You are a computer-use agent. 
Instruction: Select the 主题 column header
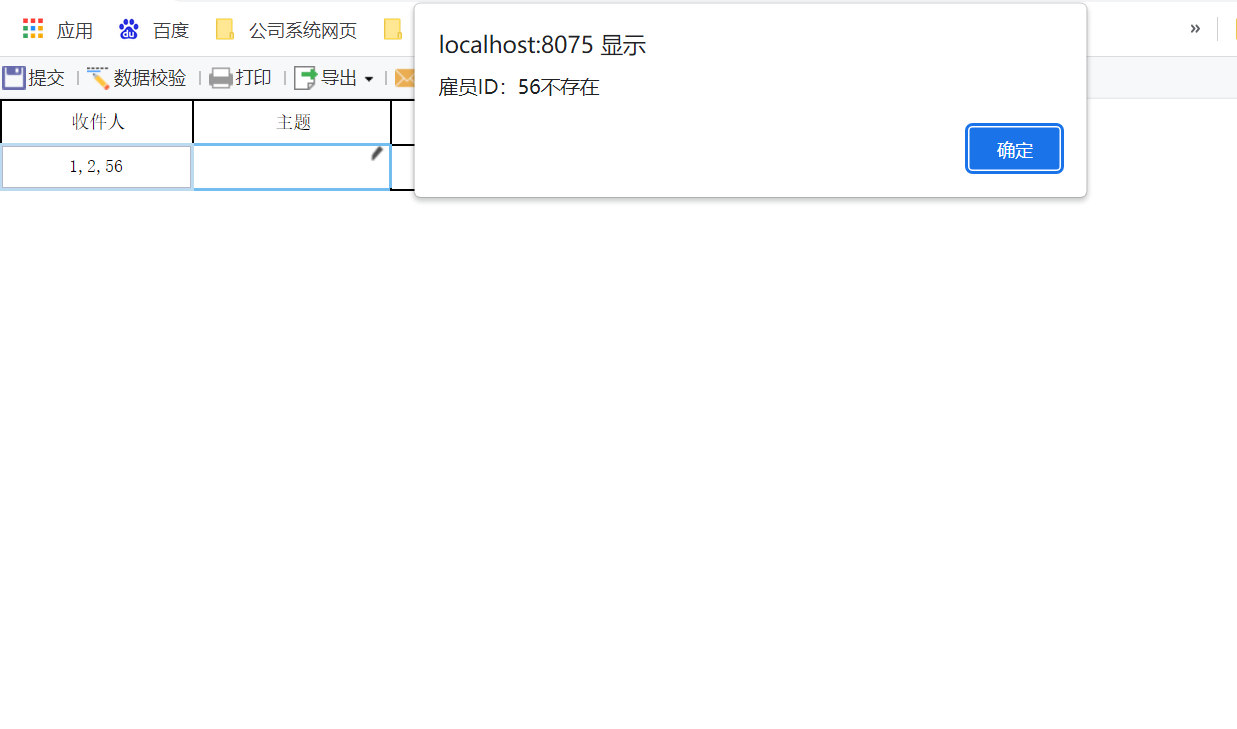point(293,122)
